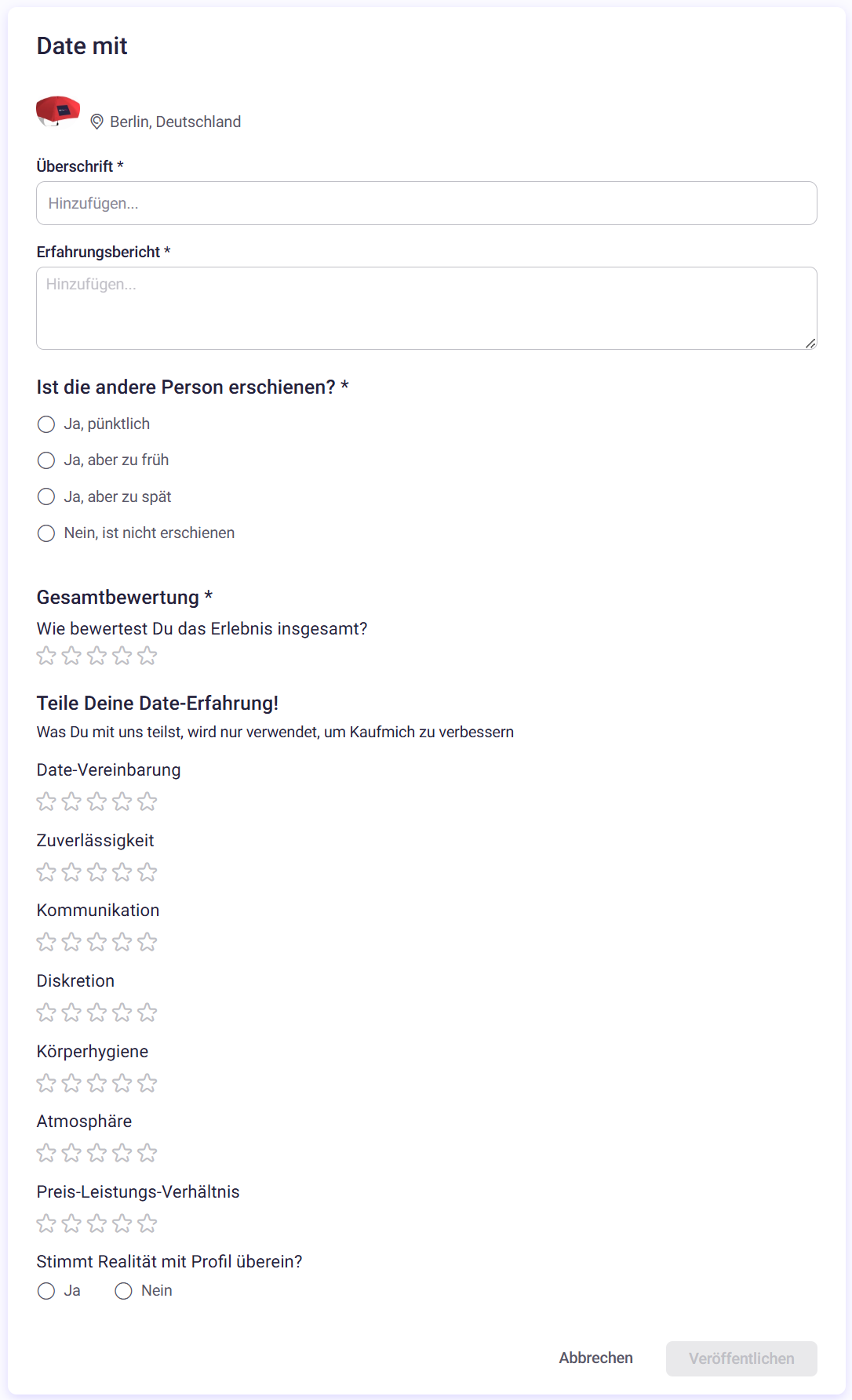
Task: Rate Kommunikation with one star
Action: [x=46, y=942]
